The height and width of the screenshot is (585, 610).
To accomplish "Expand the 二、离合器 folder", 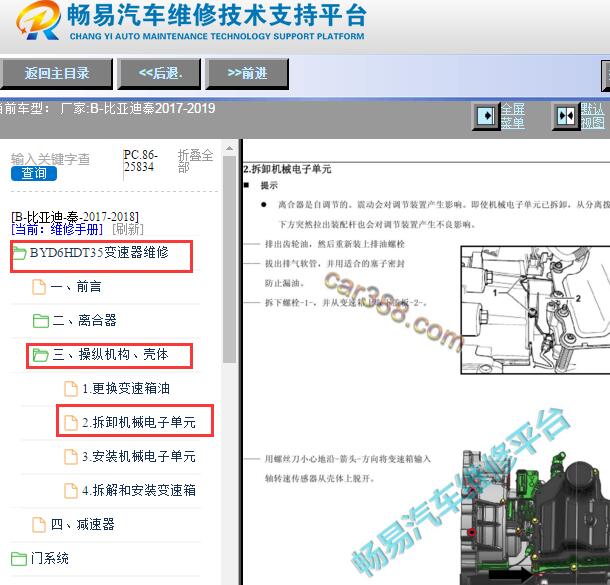I will (x=84, y=321).
